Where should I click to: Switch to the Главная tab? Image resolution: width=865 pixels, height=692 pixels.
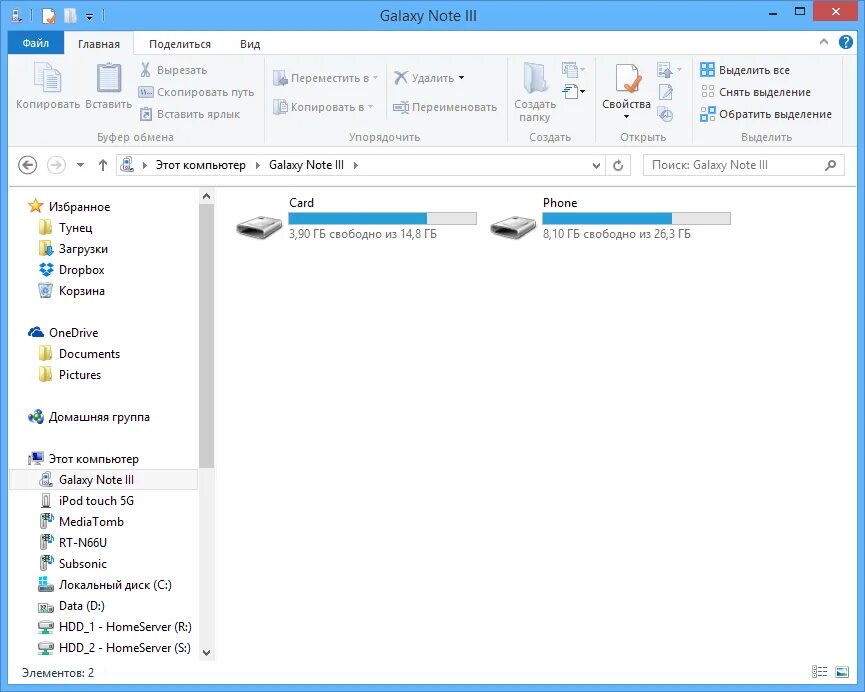click(99, 44)
